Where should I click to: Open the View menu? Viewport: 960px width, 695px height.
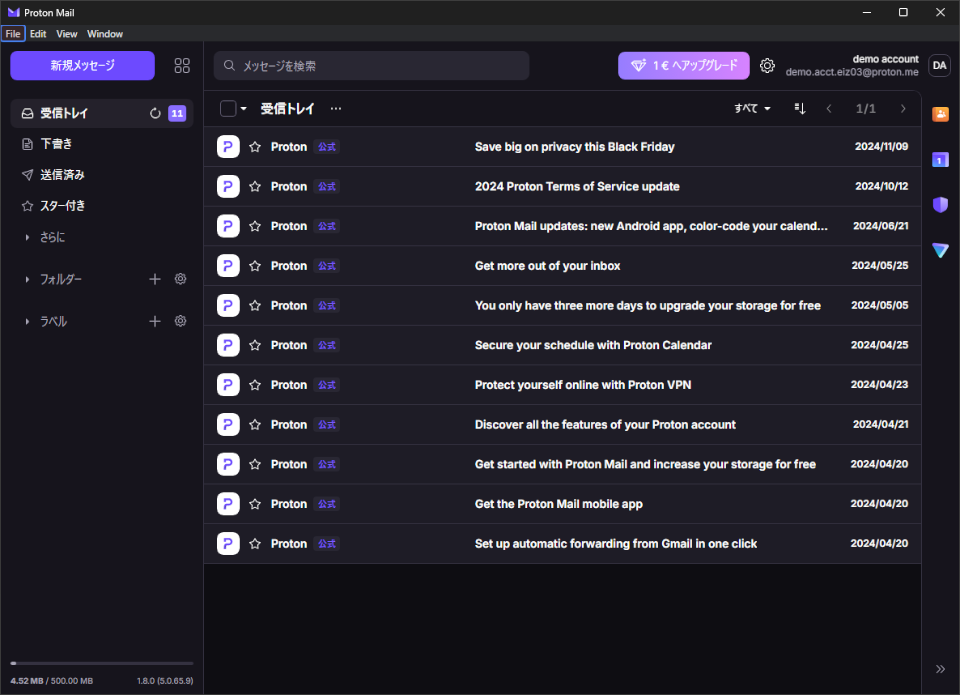tap(67, 34)
